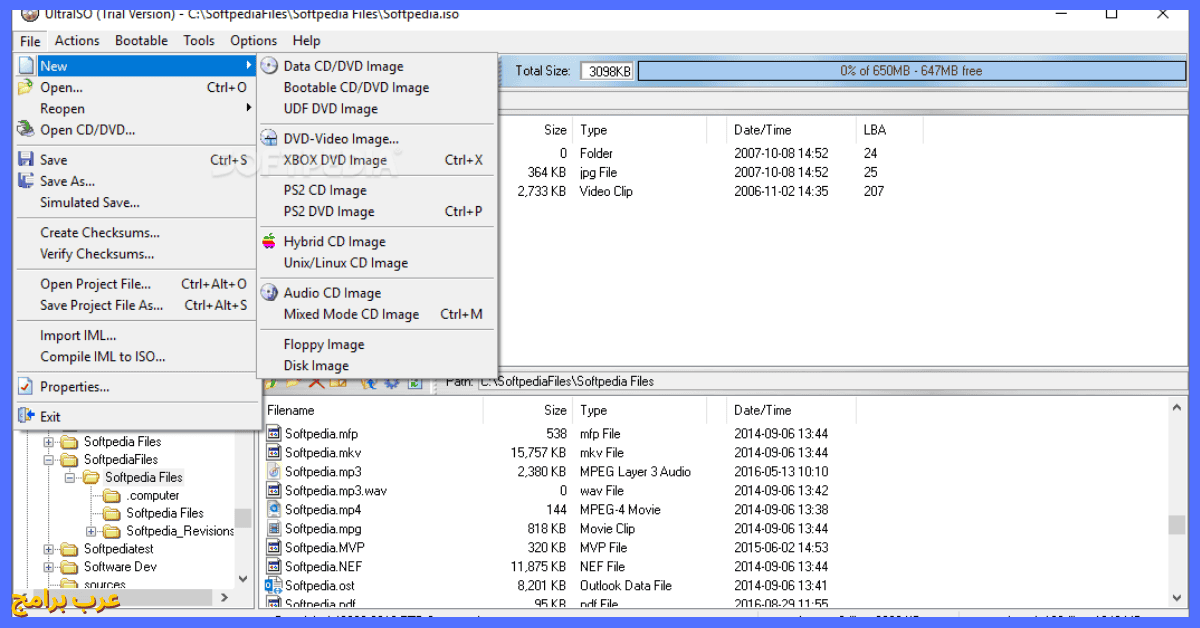Select the Softpedia.mp3 audio file icon
This screenshot has height=628, width=1200.
[274, 471]
